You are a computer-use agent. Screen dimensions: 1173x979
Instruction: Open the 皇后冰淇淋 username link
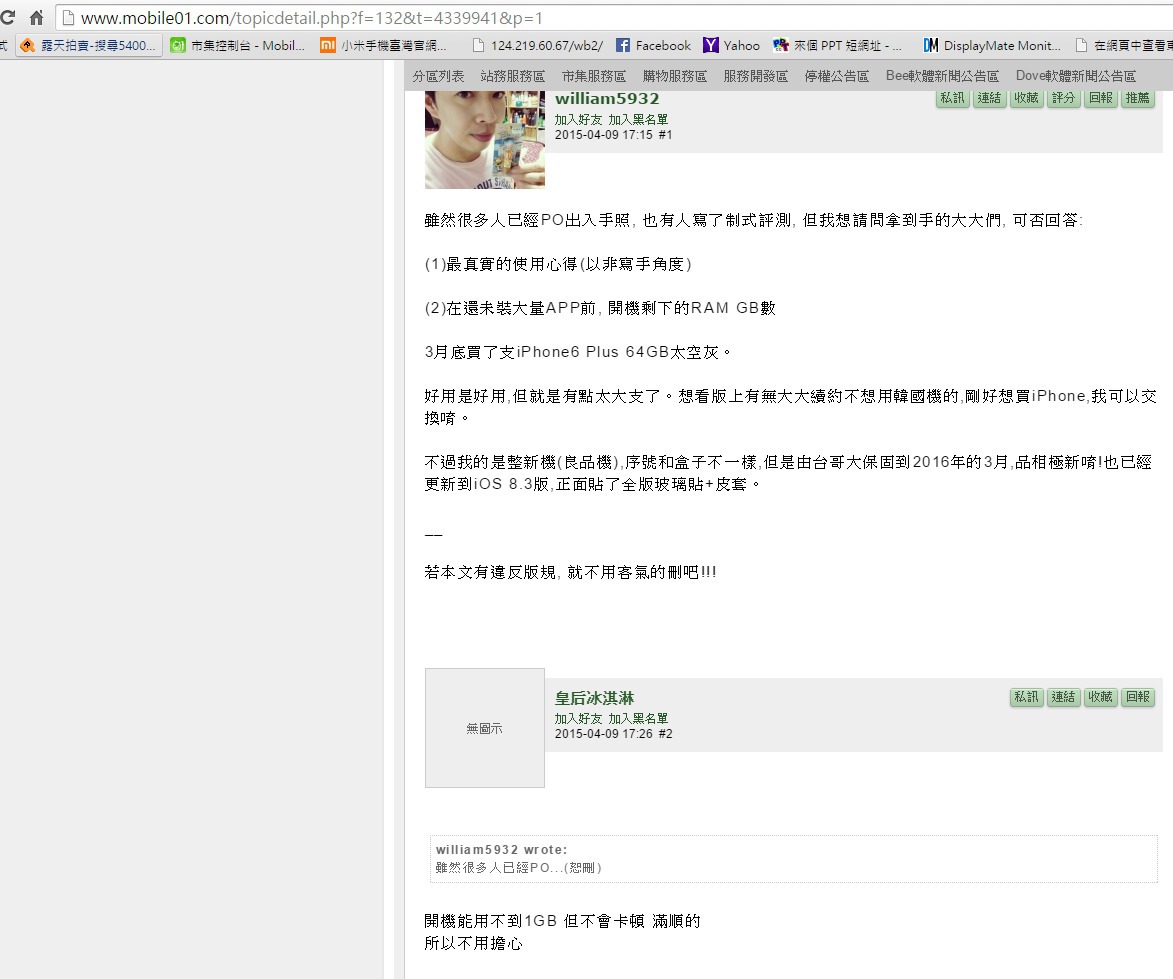[594, 698]
